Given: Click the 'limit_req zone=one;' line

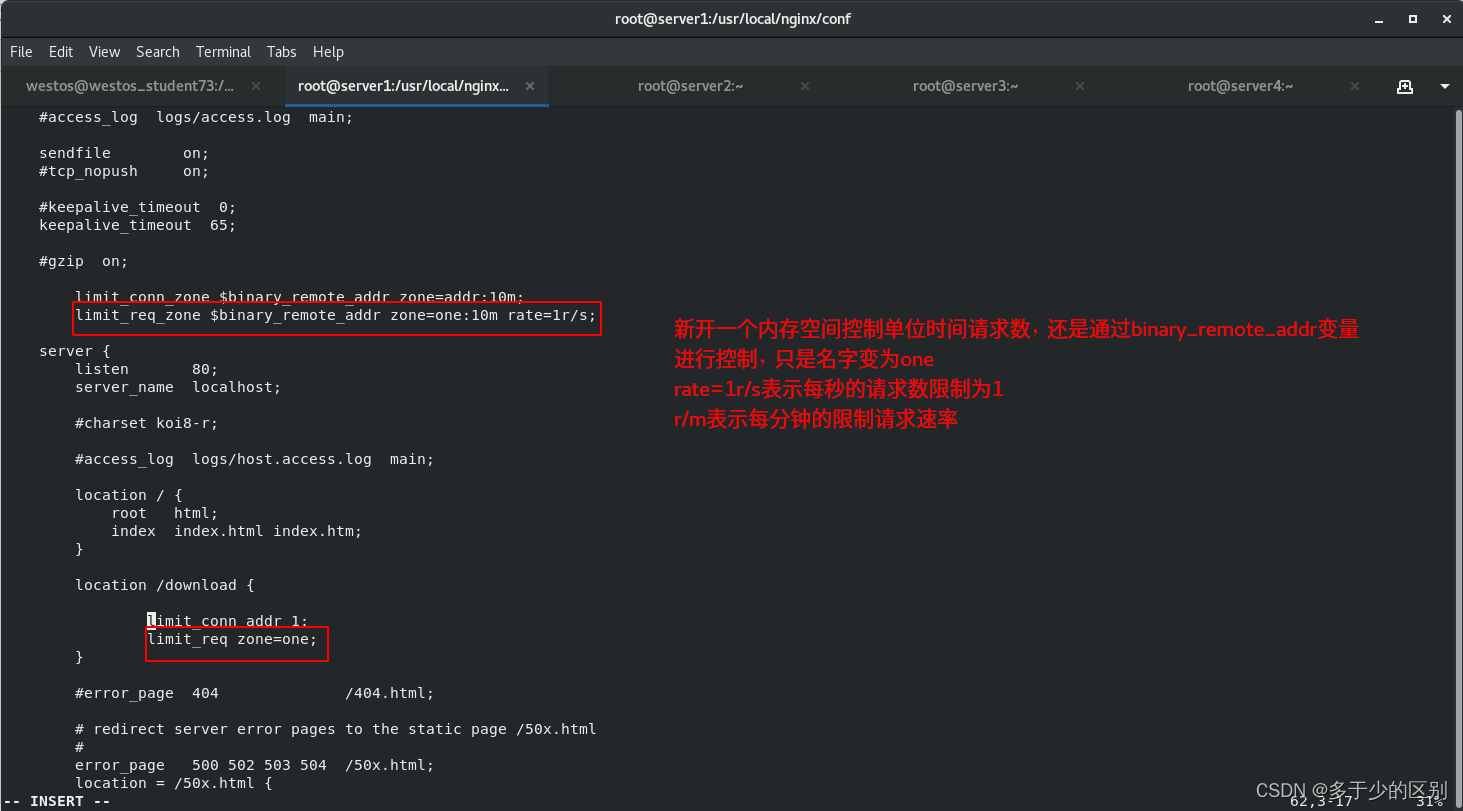Looking at the screenshot, I should click(x=232, y=639).
